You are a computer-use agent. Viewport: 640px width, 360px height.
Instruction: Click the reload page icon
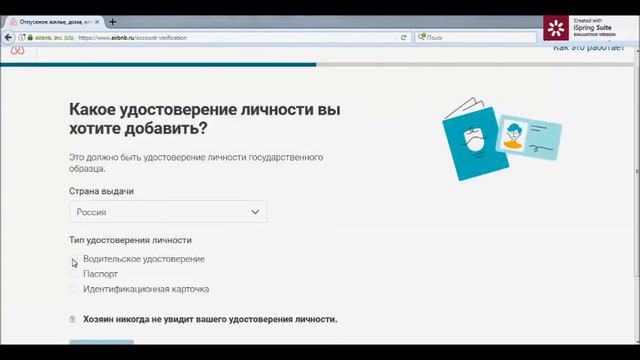[403, 38]
